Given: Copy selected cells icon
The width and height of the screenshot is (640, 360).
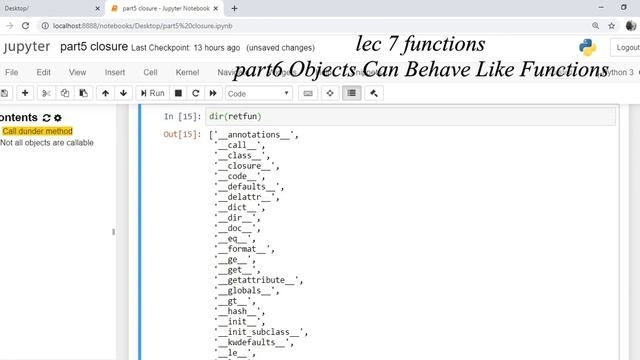Looking at the screenshot, I should (64, 93).
